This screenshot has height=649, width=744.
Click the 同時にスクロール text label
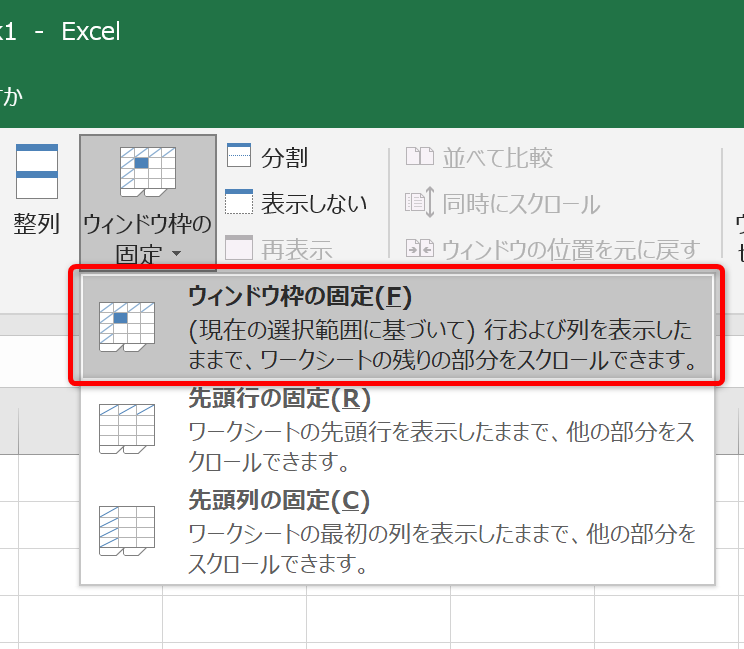coord(521,205)
